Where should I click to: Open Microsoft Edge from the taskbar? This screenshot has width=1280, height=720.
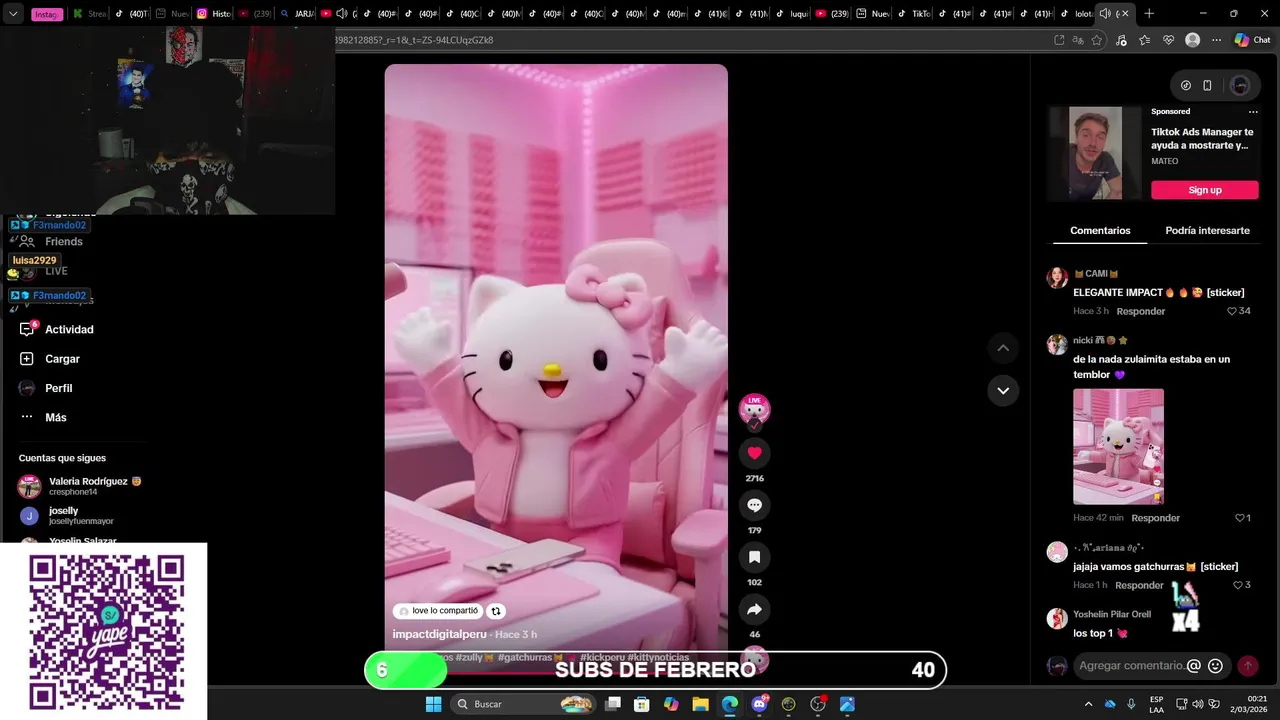pos(730,704)
